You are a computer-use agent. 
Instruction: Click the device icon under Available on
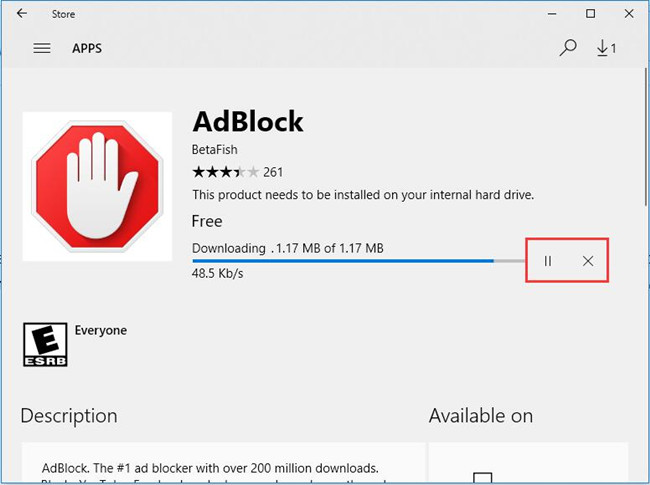pos(483,478)
